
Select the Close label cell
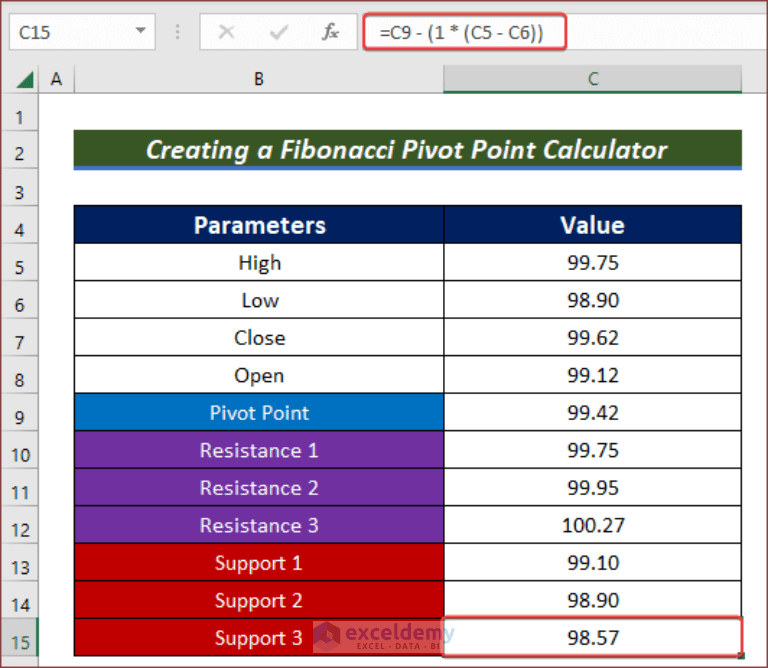tap(259, 337)
